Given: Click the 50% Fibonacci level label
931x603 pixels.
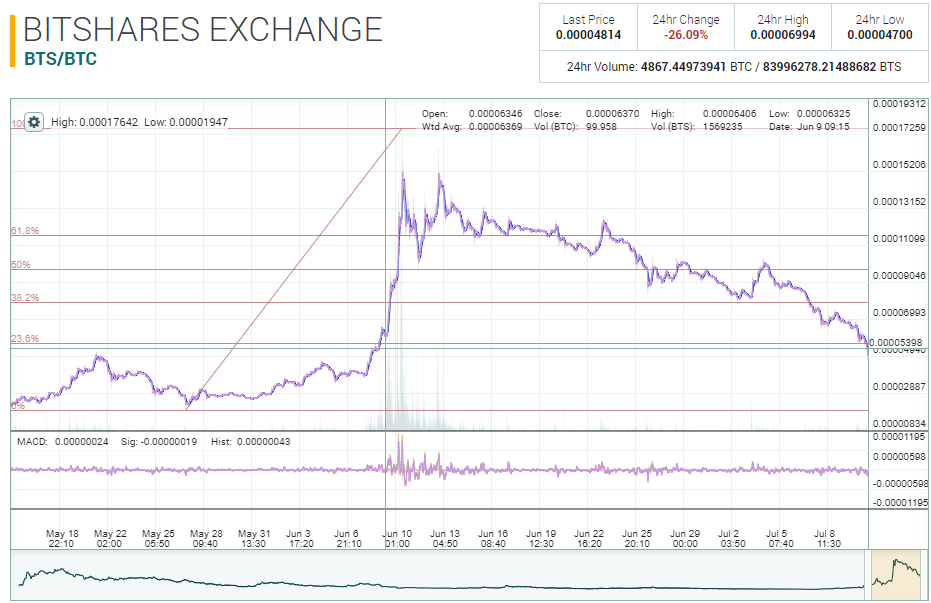Looking at the screenshot, I should 21,264.
